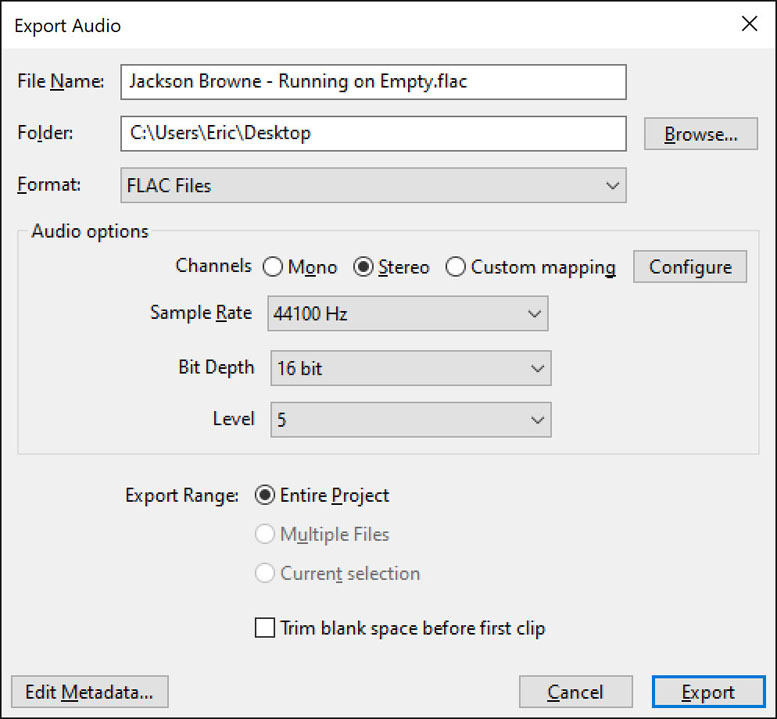Close the Export Audio dialog
Screen dimensions: 777x719
tap(749, 23)
